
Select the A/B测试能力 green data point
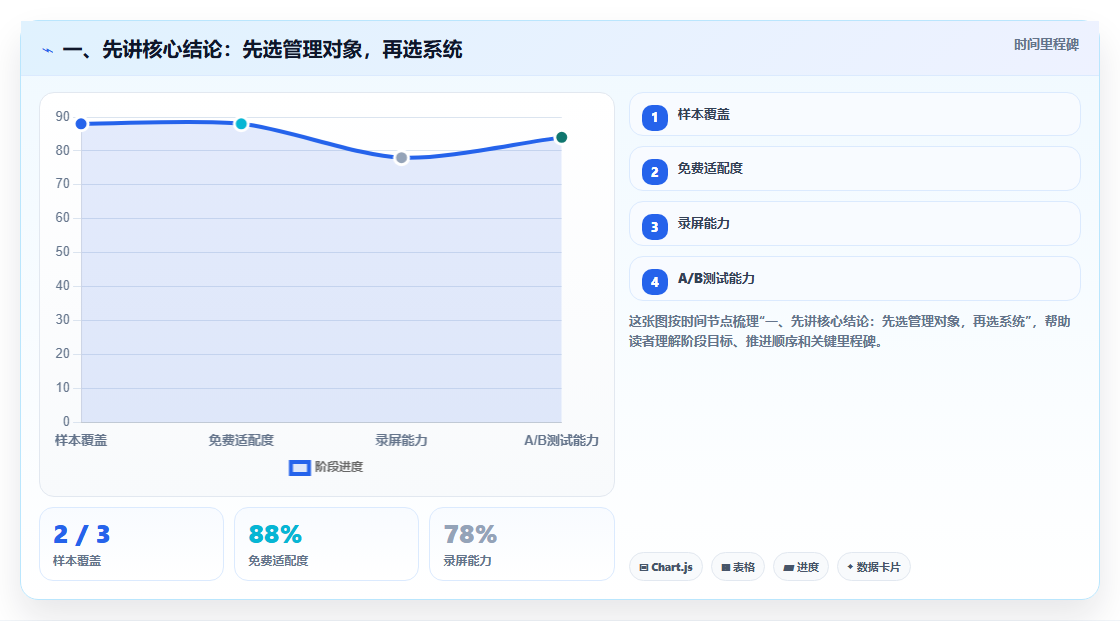[561, 137]
